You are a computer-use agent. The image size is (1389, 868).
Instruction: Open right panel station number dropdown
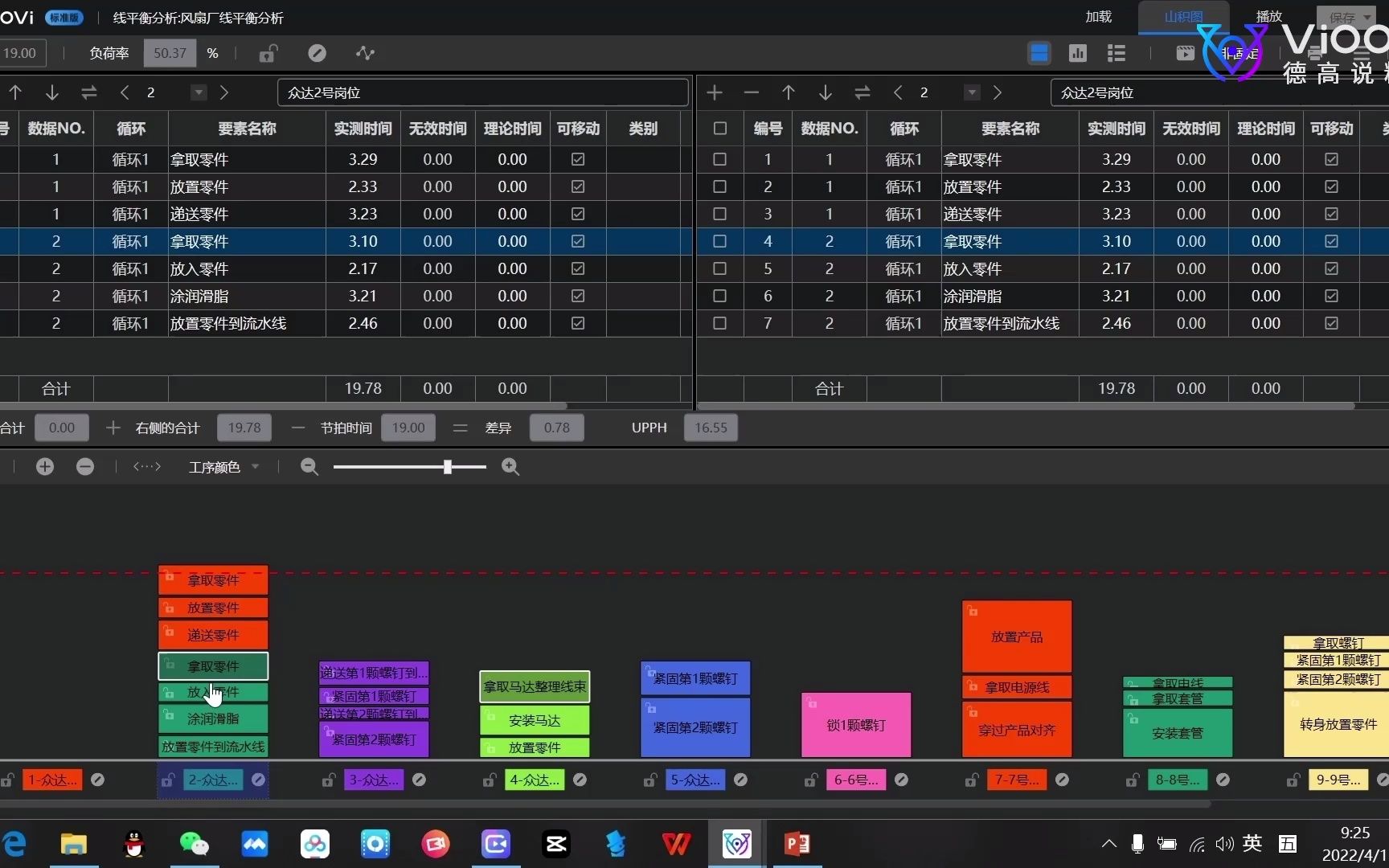click(x=972, y=92)
